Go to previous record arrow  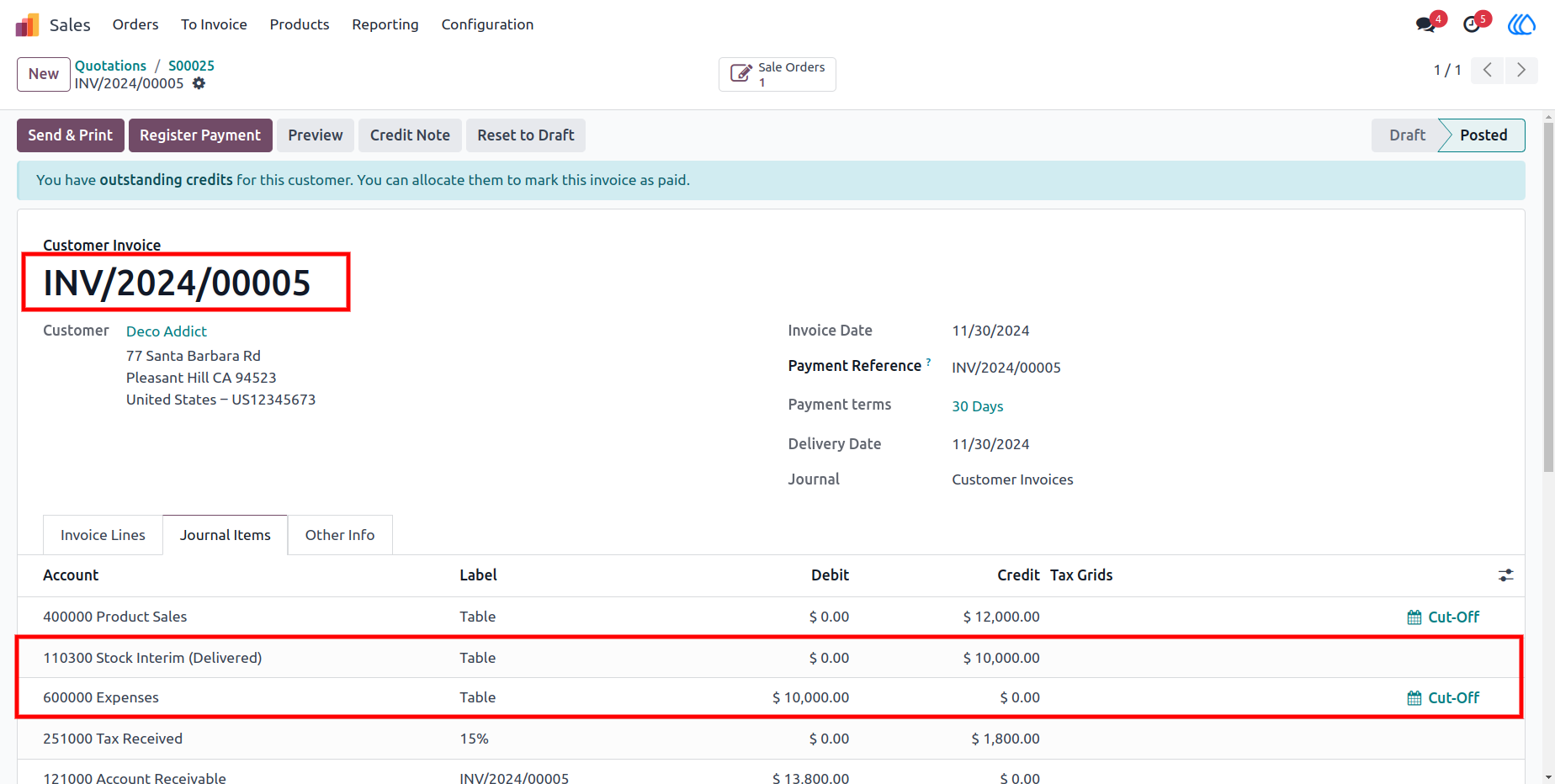click(x=1488, y=70)
